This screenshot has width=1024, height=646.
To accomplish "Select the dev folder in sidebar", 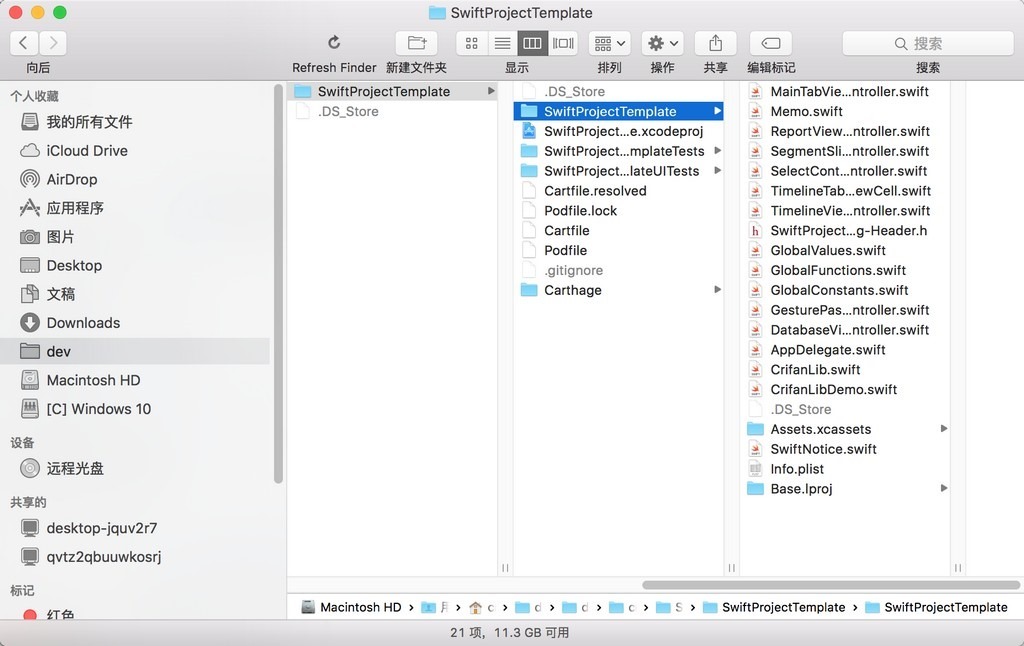I will pyautogui.click(x=135, y=351).
